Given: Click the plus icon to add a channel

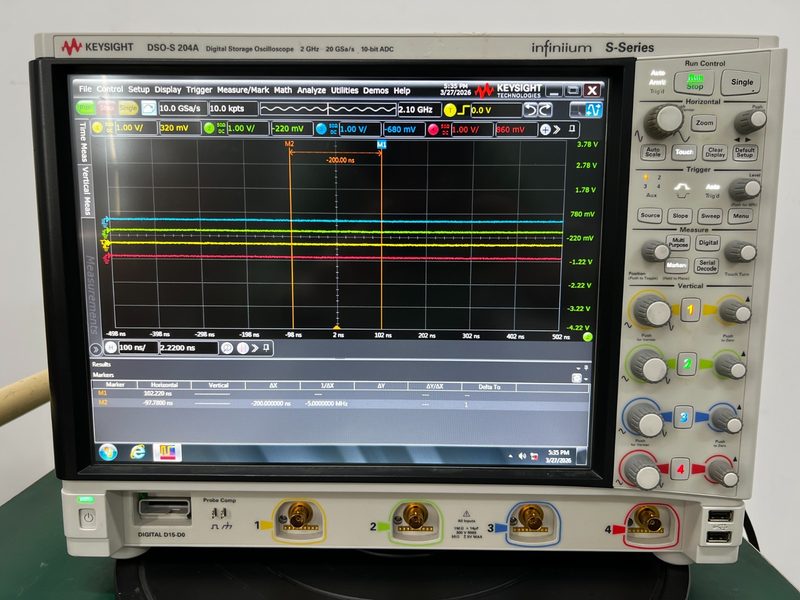Looking at the screenshot, I should [x=545, y=130].
